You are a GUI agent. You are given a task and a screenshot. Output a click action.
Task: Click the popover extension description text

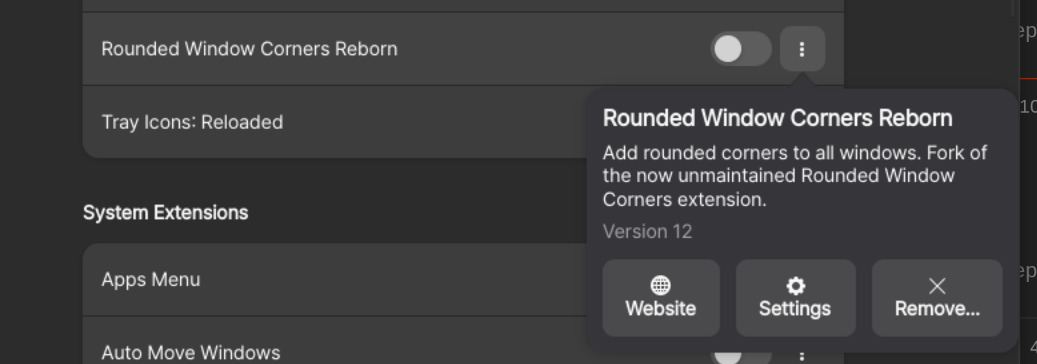pyautogui.click(x=794, y=176)
